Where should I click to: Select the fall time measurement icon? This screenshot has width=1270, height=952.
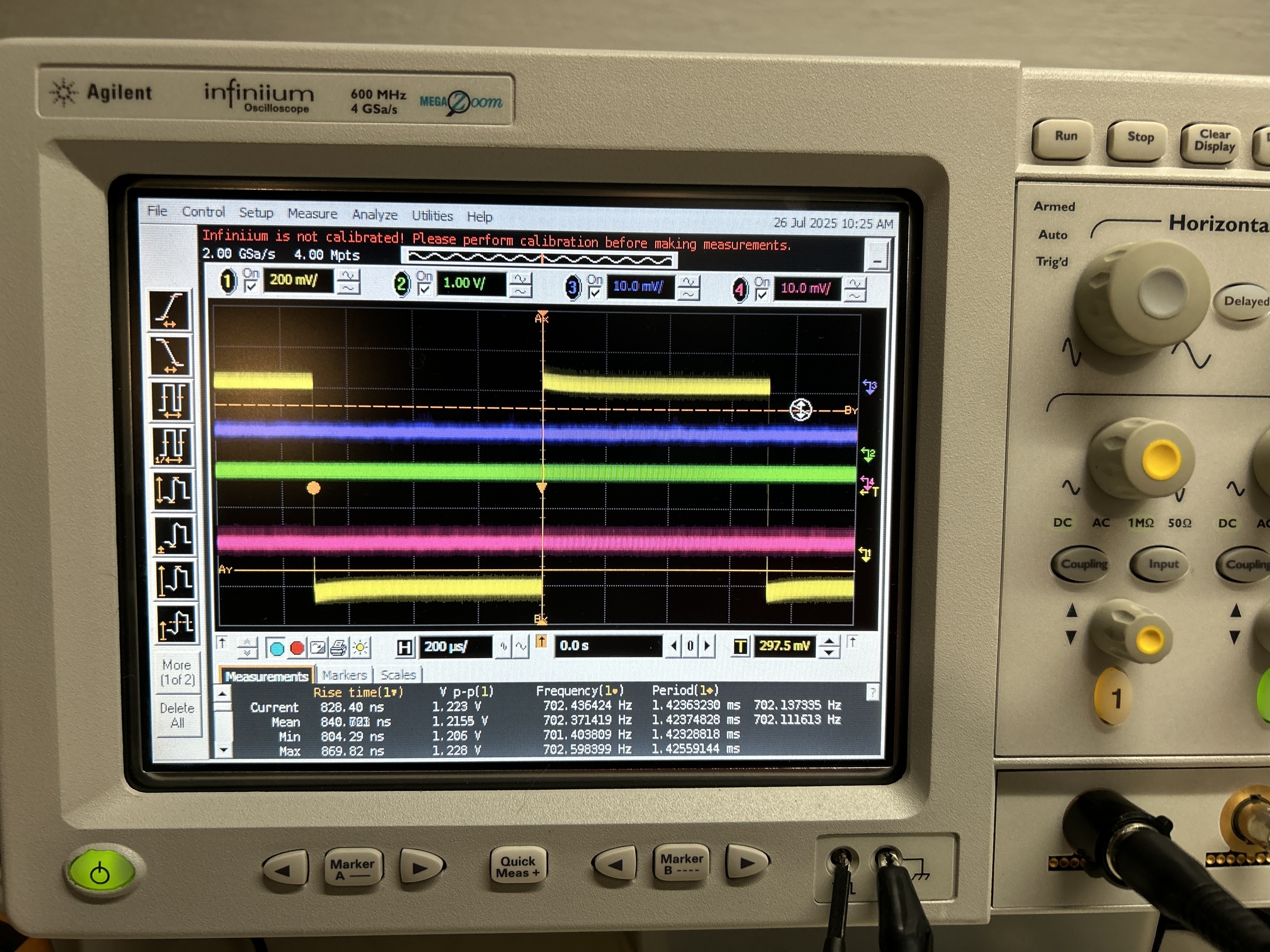click(171, 355)
